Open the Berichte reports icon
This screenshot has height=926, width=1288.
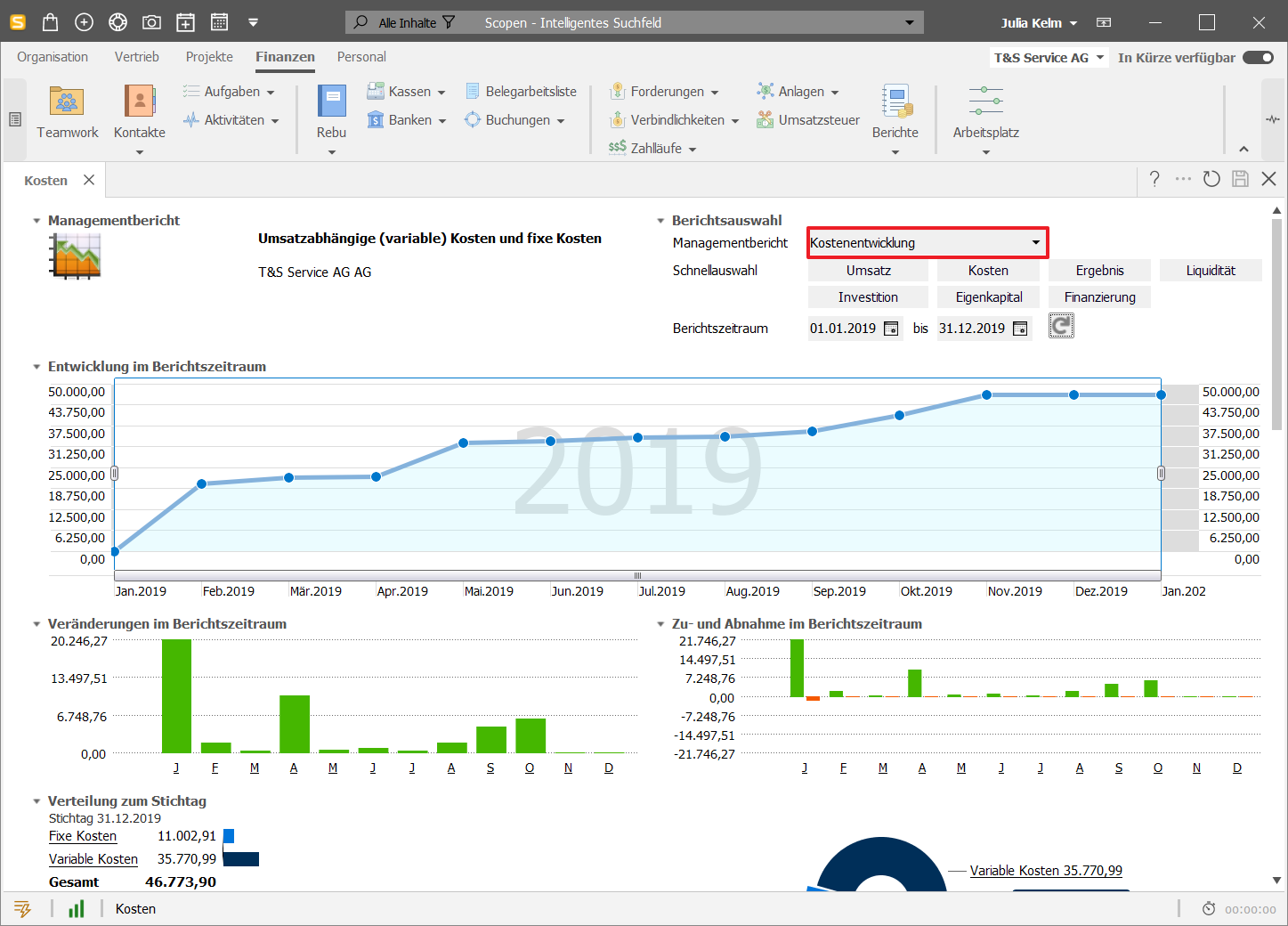tap(895, 102)
